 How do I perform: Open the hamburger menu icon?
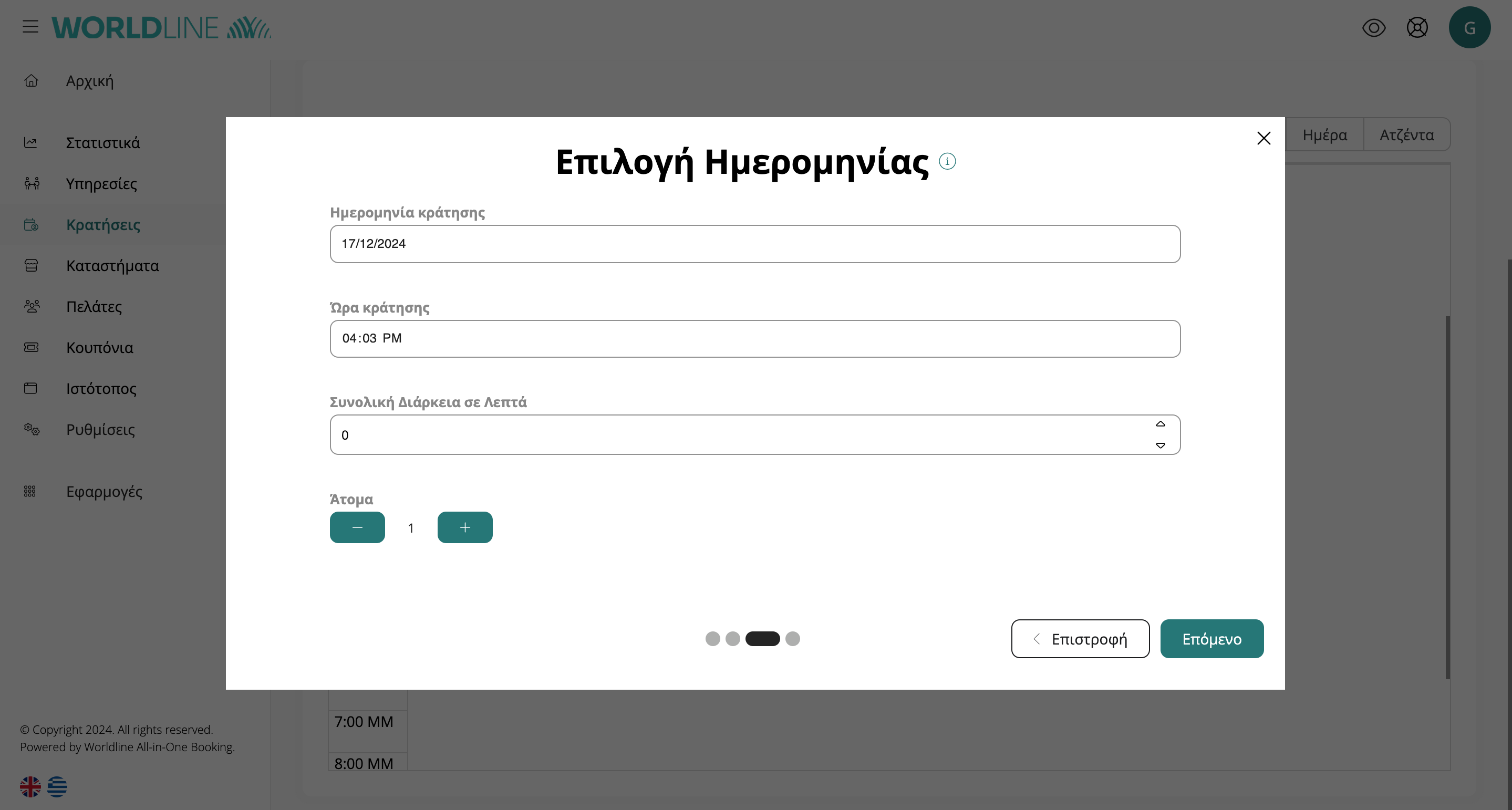tap(30, 27)
